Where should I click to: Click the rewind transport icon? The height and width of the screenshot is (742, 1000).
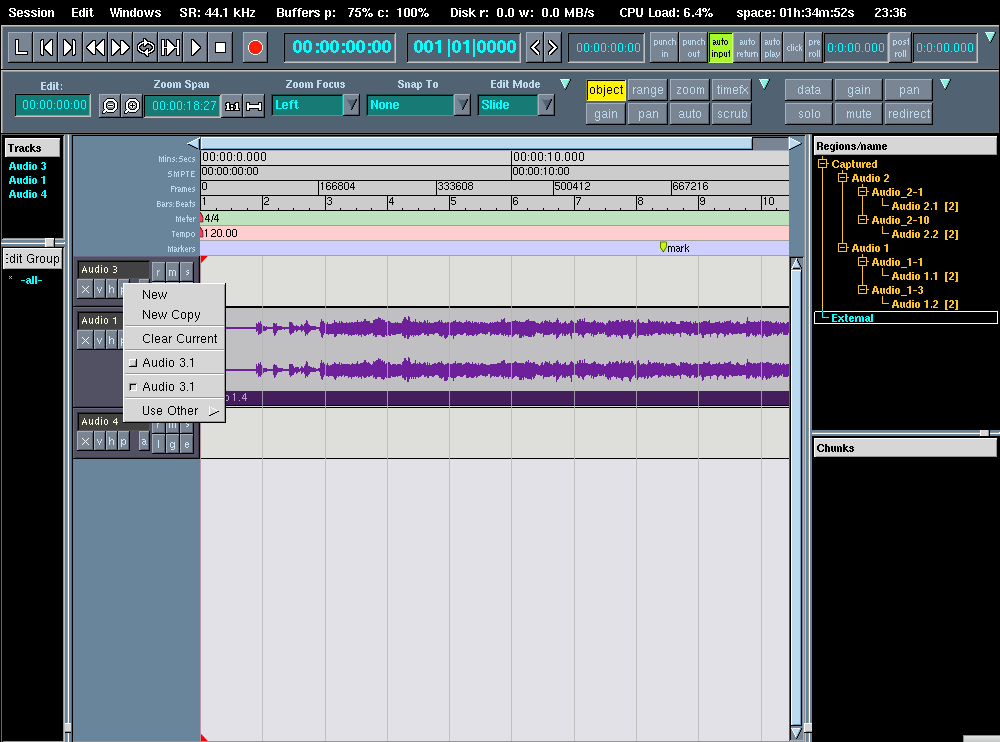(95, 47)
